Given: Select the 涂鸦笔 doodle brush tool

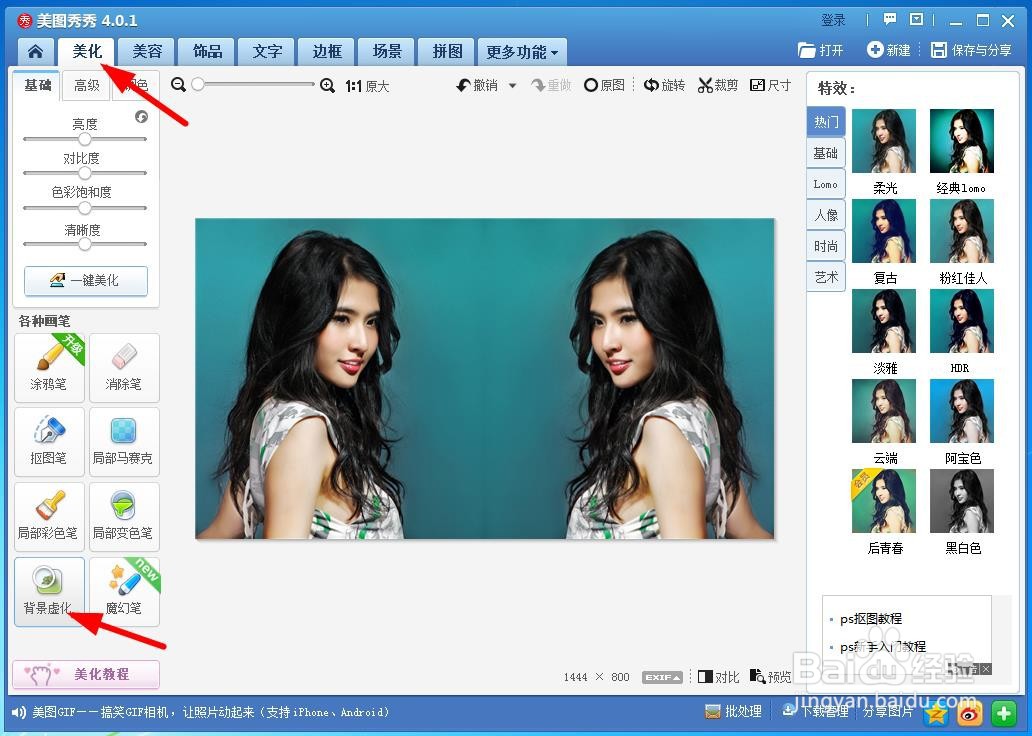Looking at the screenshot, I should 49,367.
